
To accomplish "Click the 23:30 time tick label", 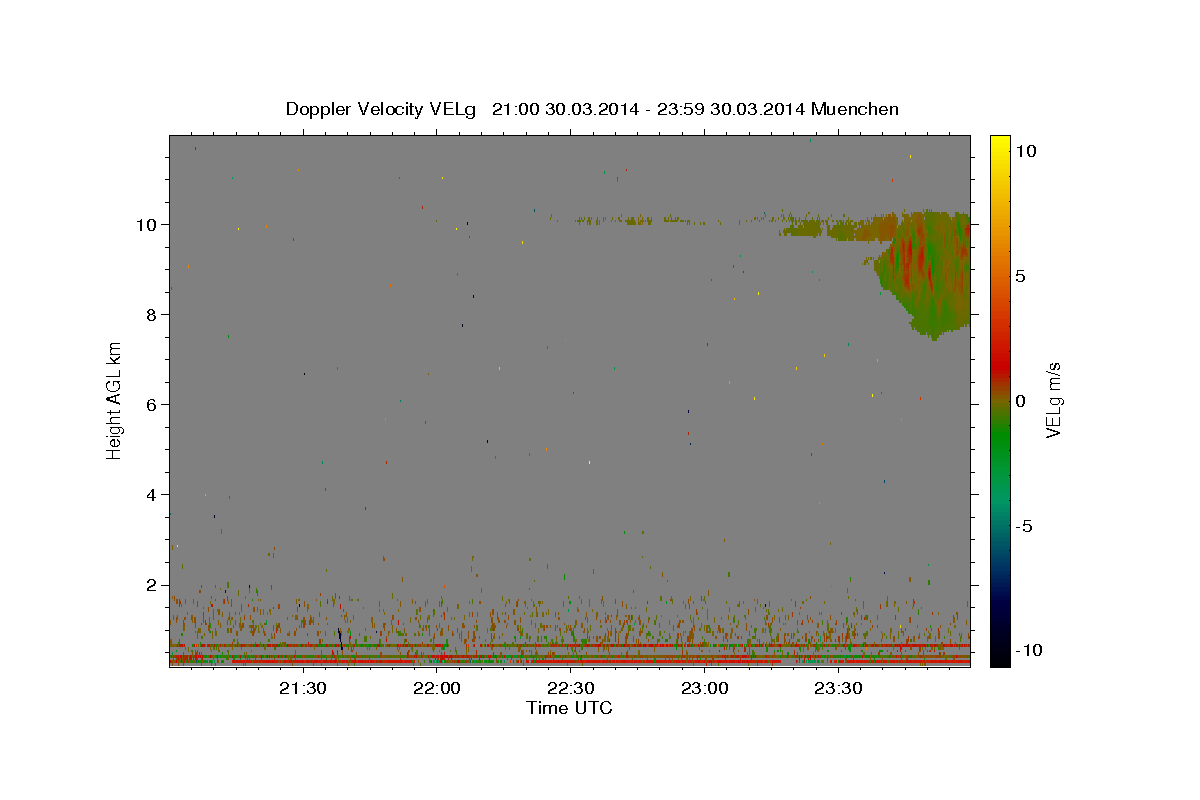I will tap(838, 688).
